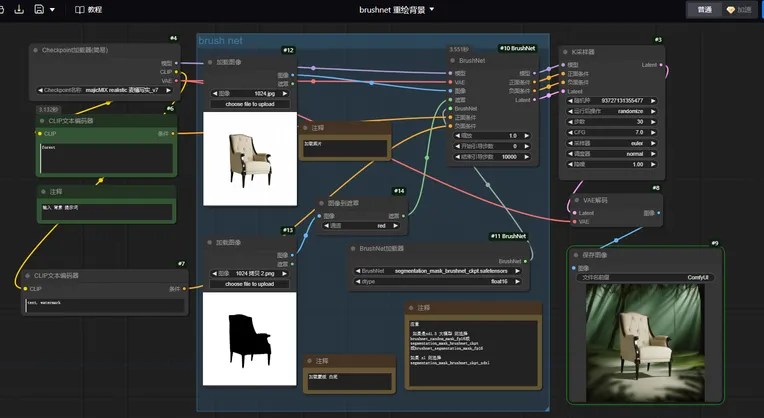Switch to 普通 mode toggle

[x=705, y=9]
